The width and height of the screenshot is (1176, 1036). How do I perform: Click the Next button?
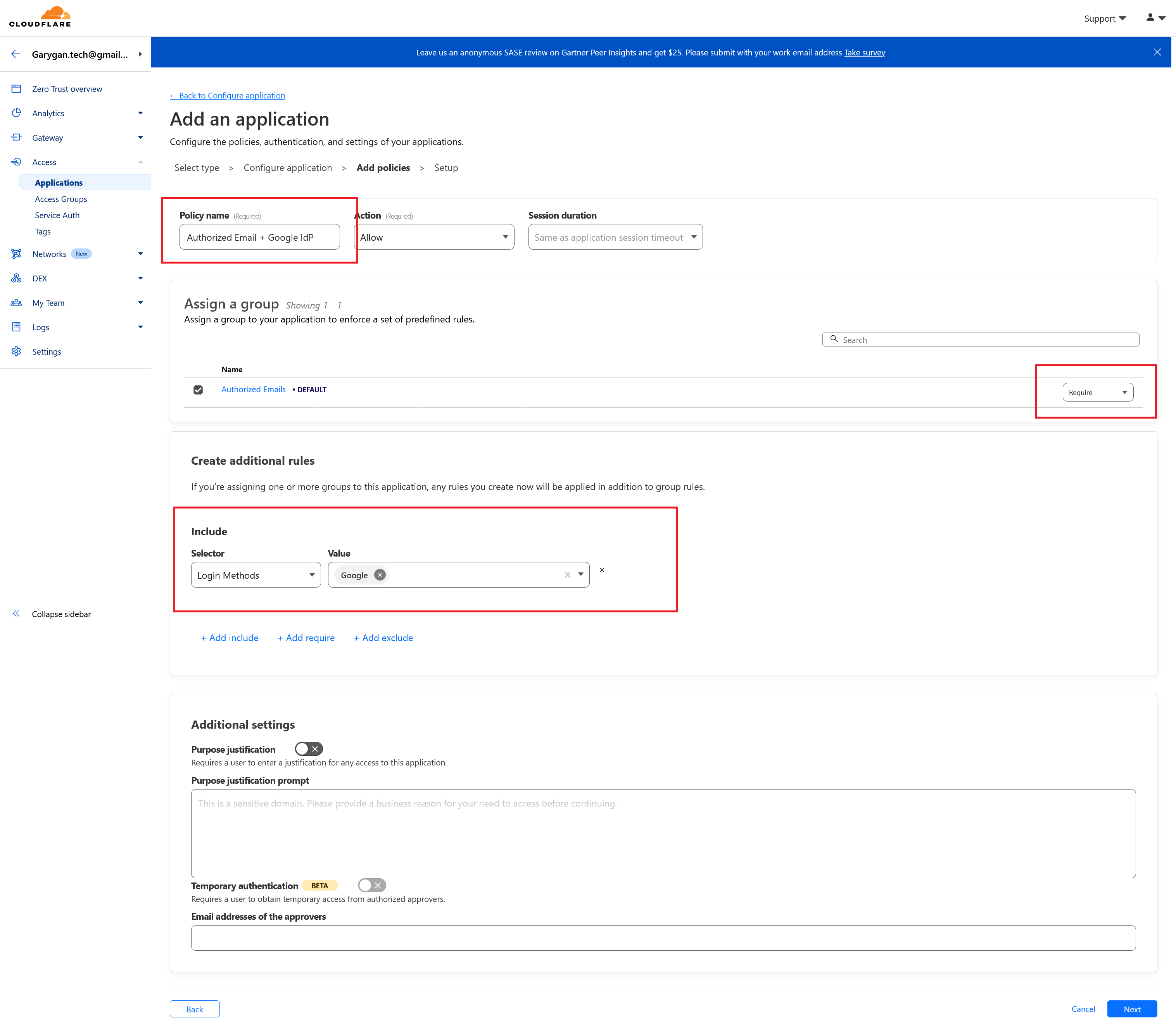[1132, 1009]
